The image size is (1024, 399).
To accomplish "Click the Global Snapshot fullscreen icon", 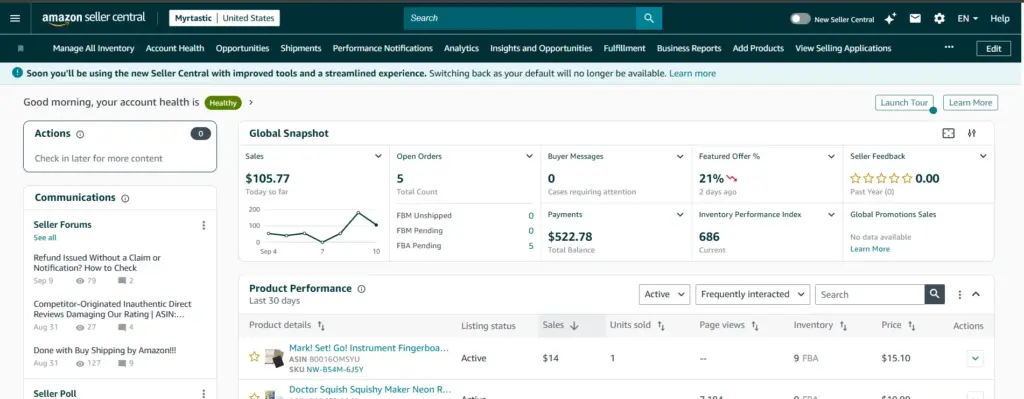I will click(x=949, y=133).
